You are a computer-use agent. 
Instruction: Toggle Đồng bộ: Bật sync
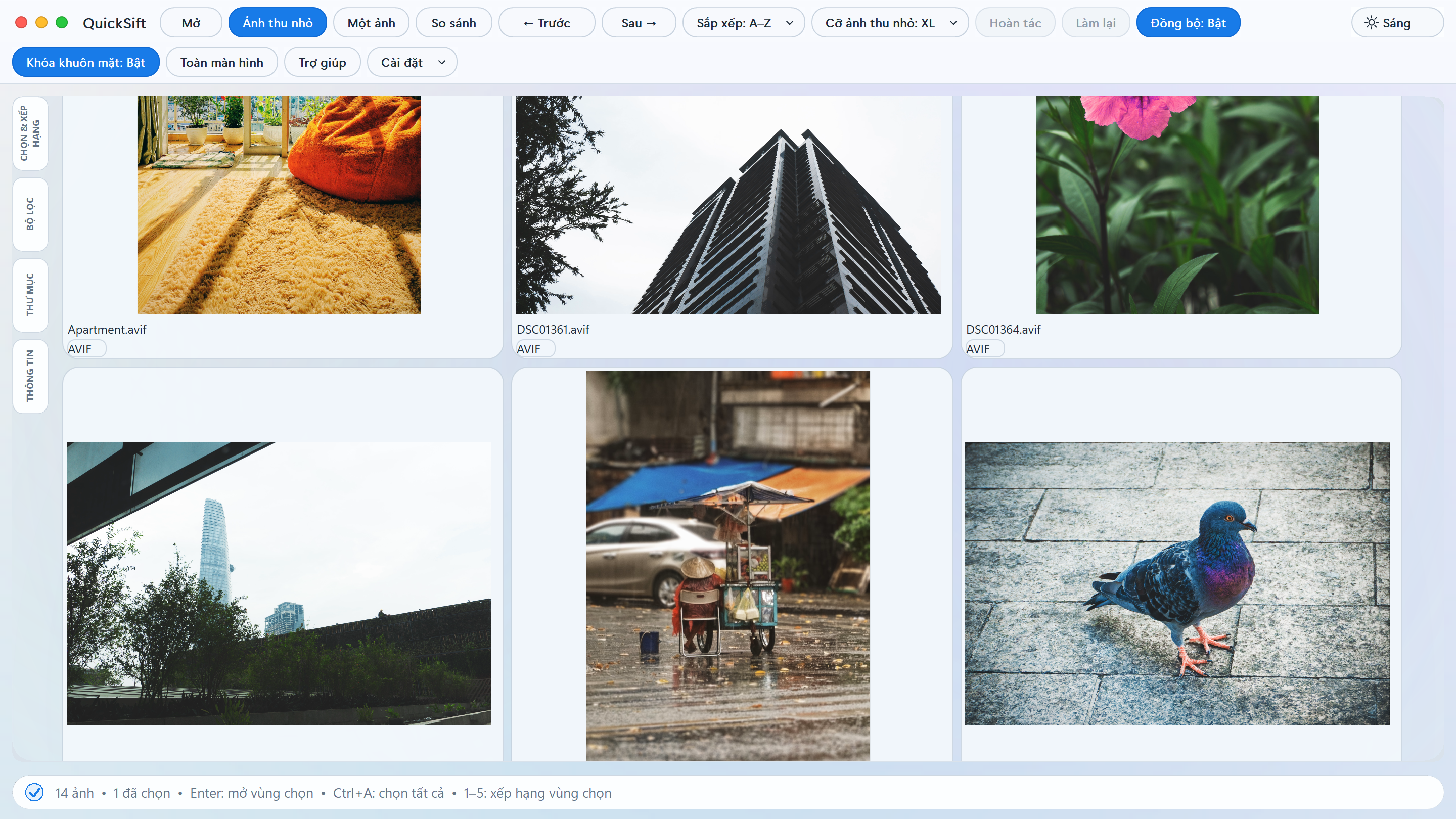1188,23
